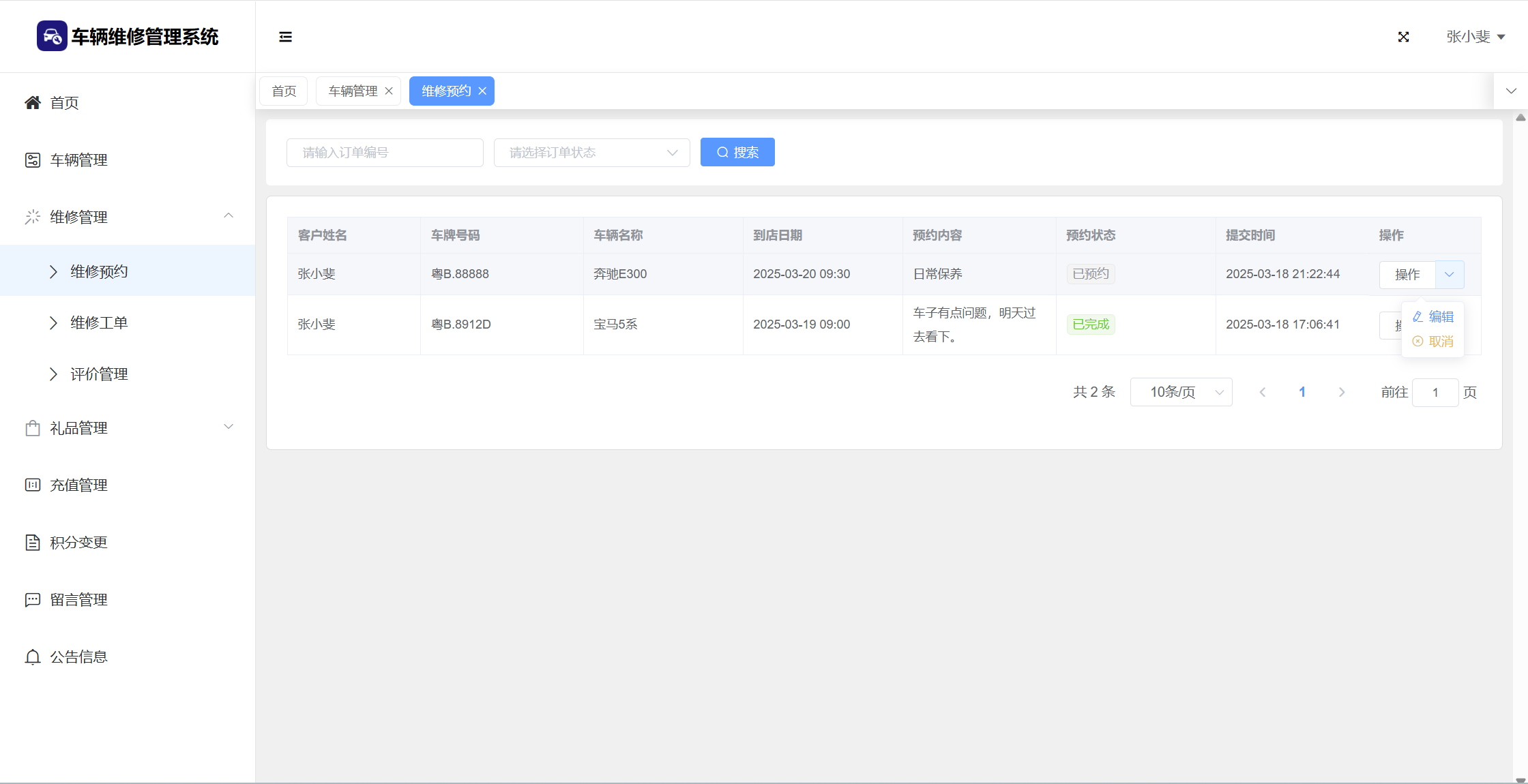Open the 张小斐 user menu
This screenshot has width=1528, height=784.
[x=1475, y=37]
